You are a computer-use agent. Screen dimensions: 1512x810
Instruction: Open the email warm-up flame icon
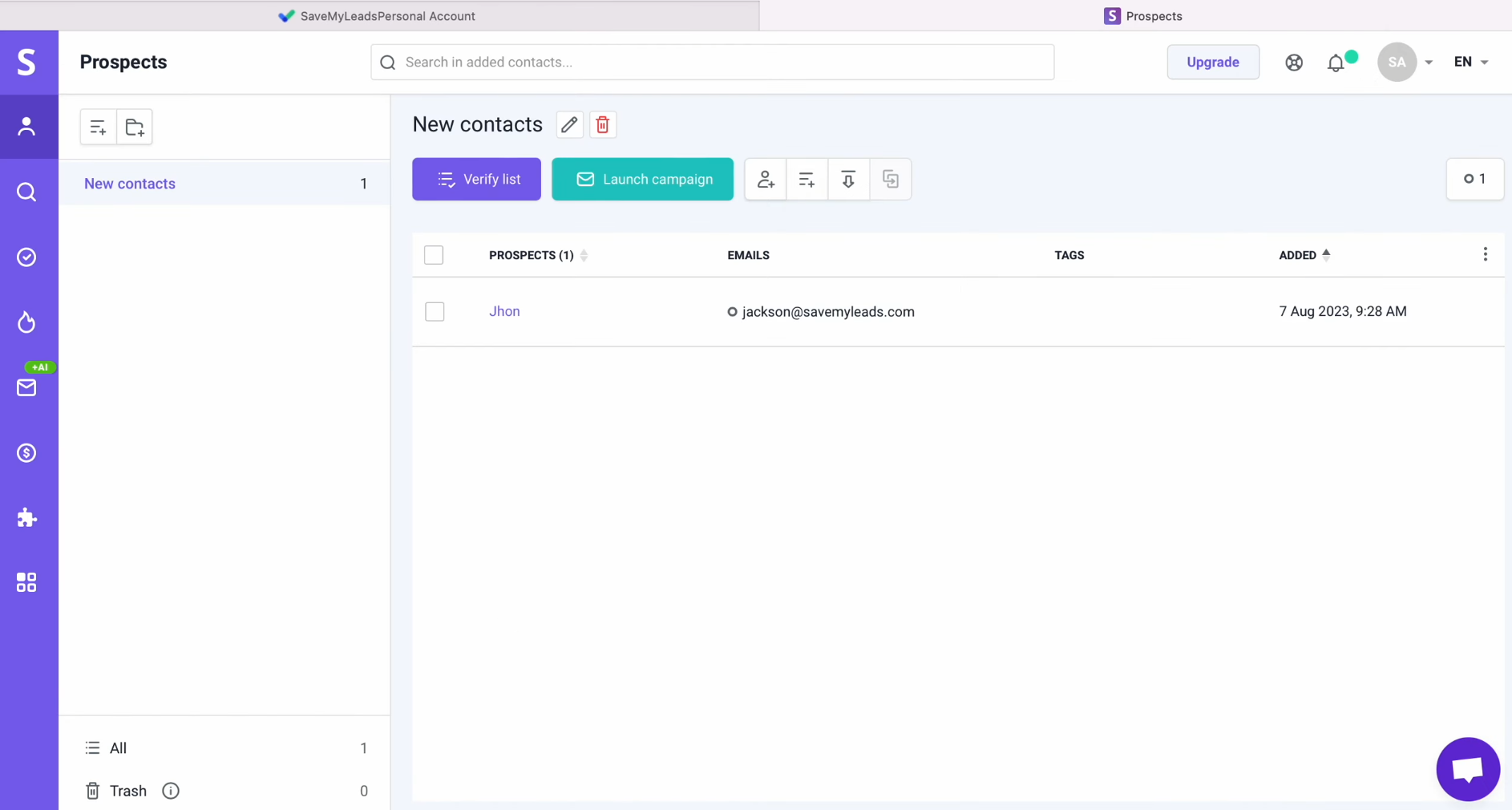point(26,322)
